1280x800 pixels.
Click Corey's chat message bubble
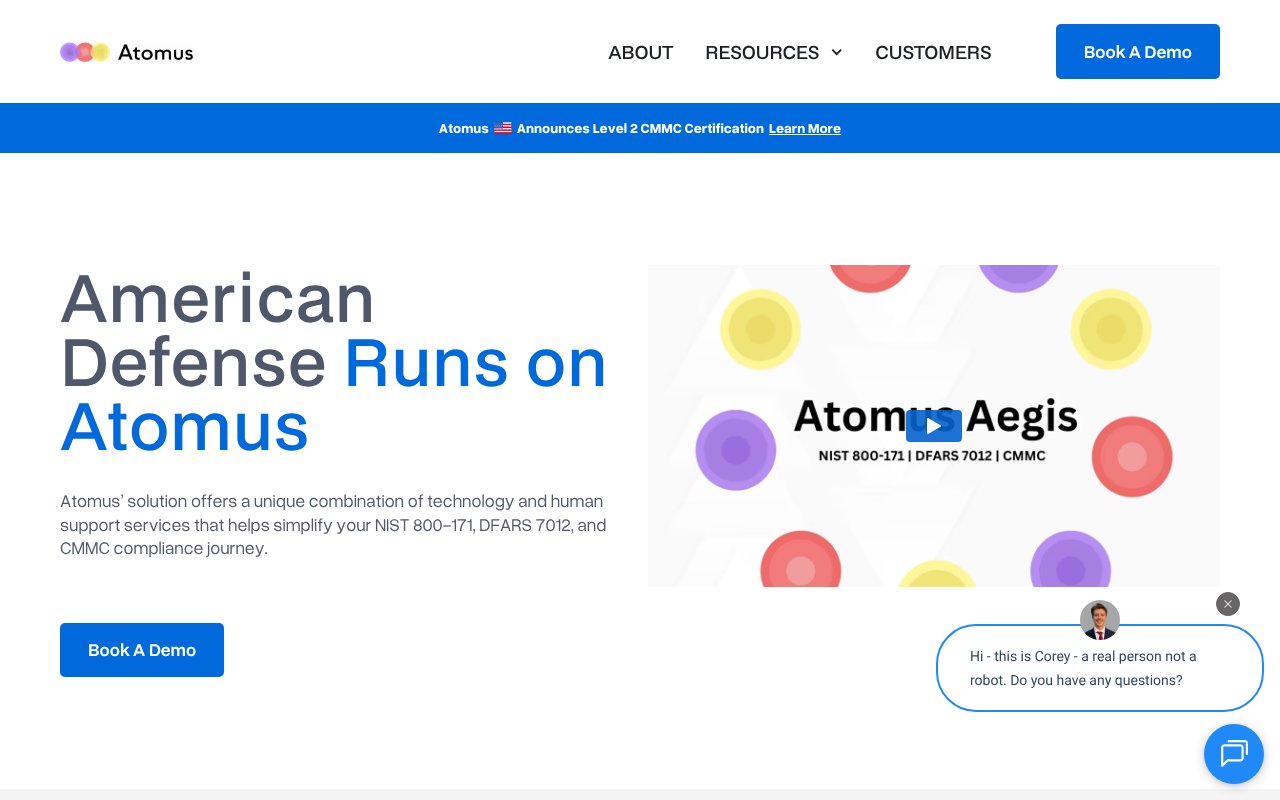click(x=1100, y=668)
